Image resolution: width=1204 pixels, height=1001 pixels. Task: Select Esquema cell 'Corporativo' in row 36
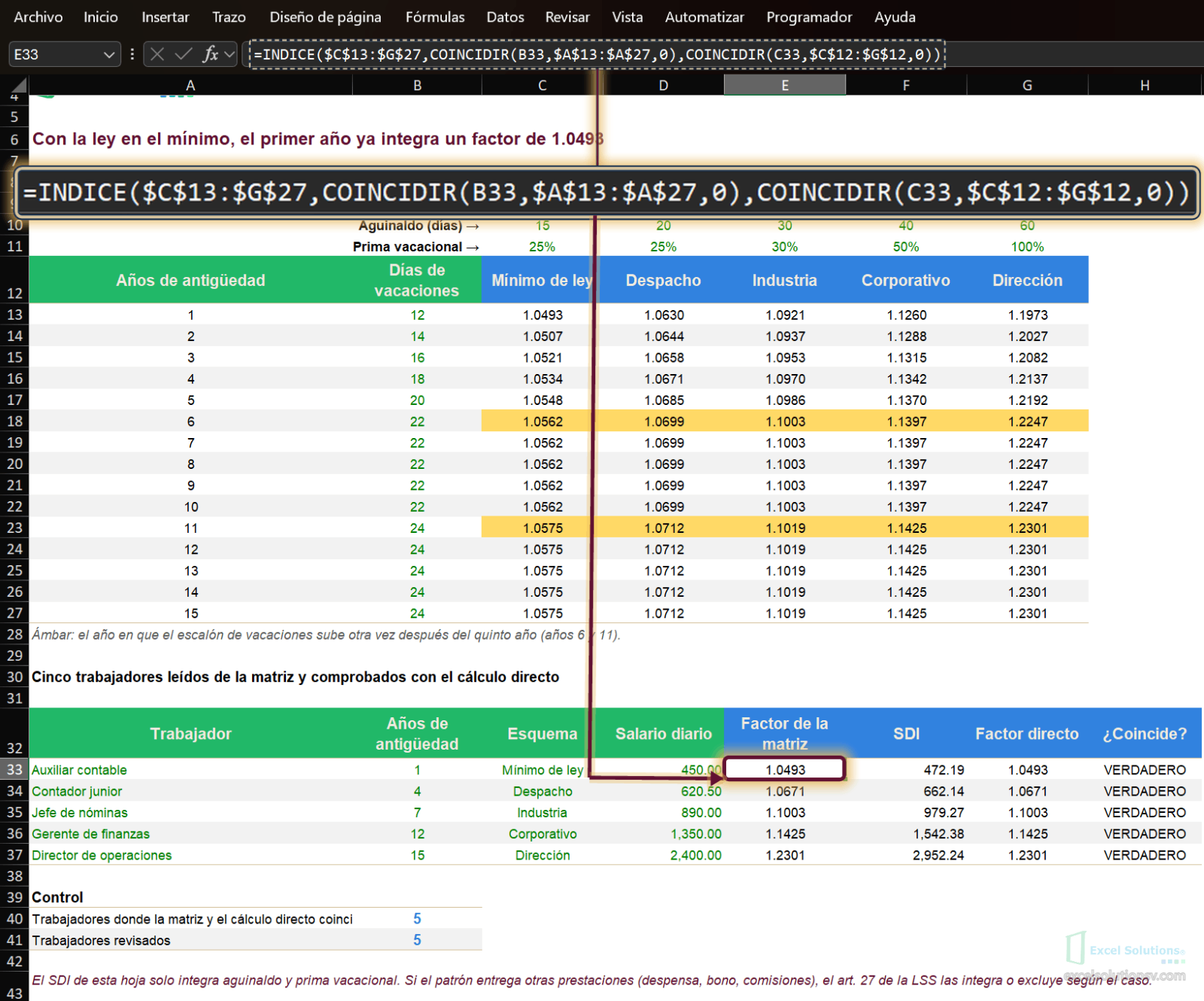click(542, 834)
